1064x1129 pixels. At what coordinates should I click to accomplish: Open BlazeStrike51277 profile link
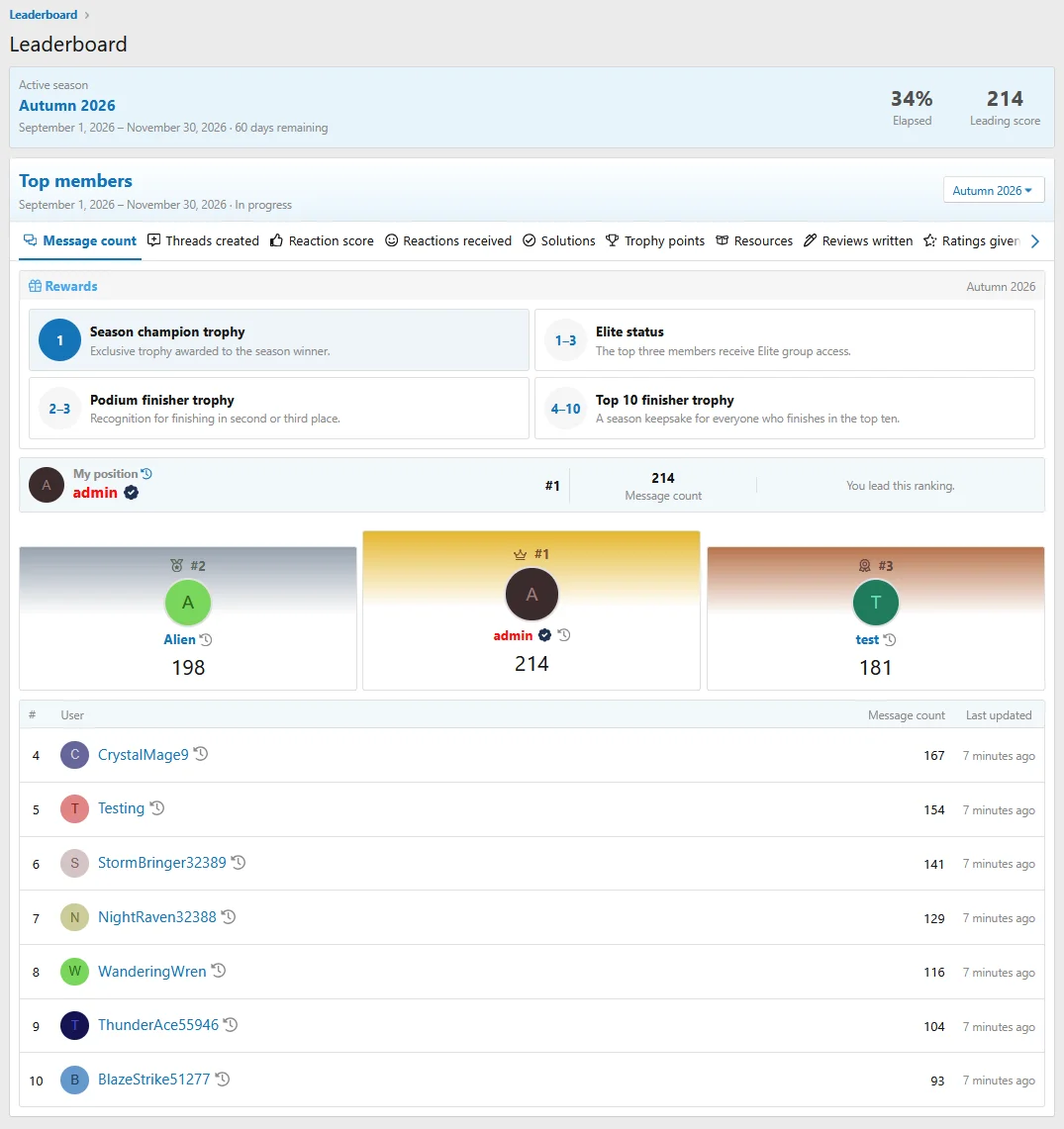pyautogui.click(x=154, y=1080)
